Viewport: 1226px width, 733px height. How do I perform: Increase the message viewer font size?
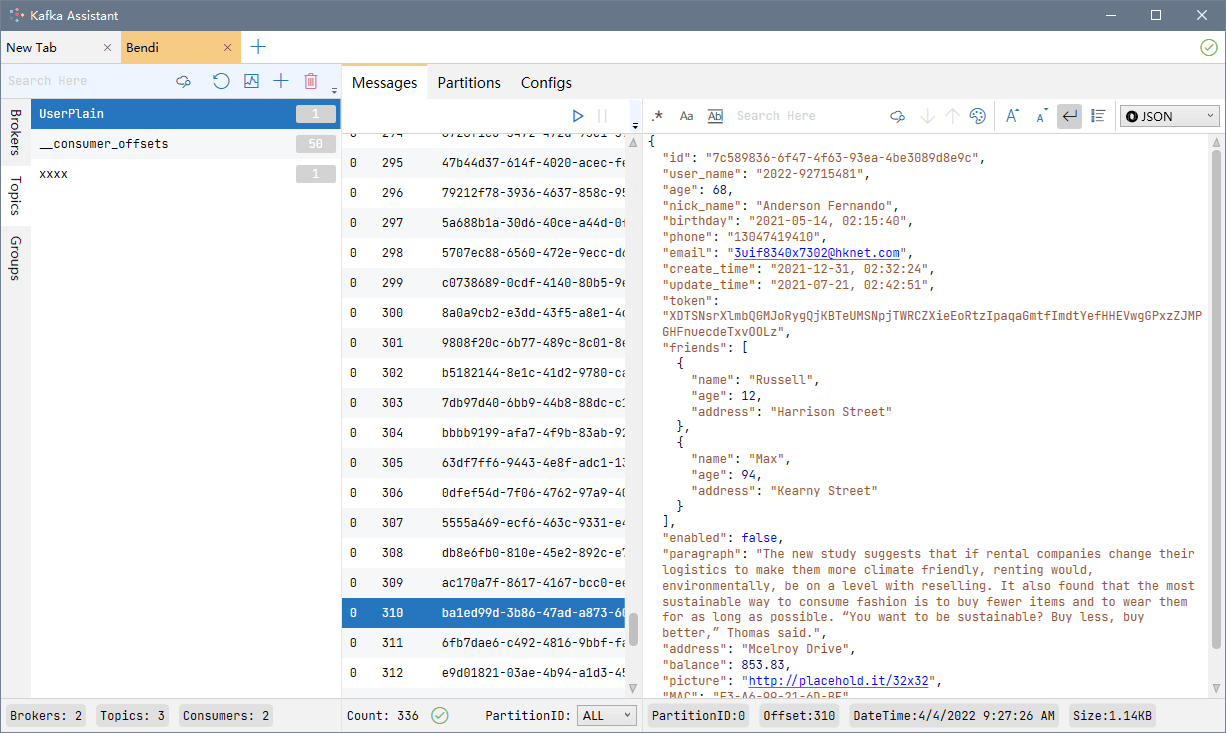(x=1011, y=116)
